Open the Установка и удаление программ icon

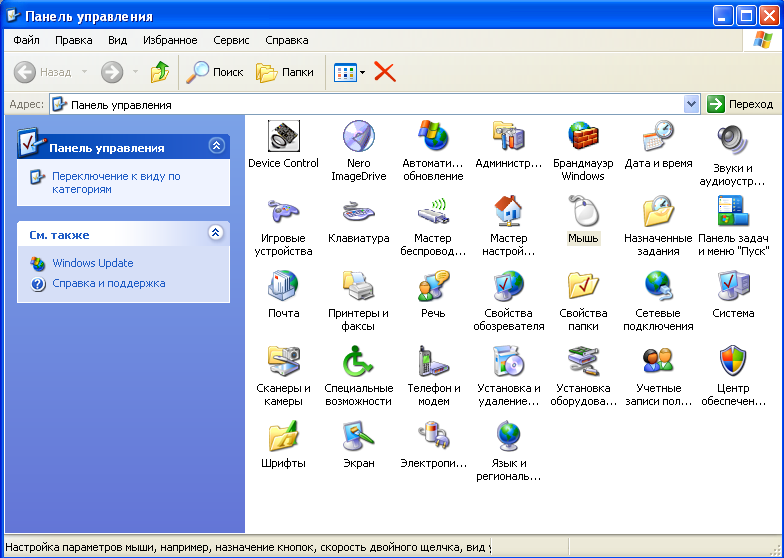pos(508,361)
